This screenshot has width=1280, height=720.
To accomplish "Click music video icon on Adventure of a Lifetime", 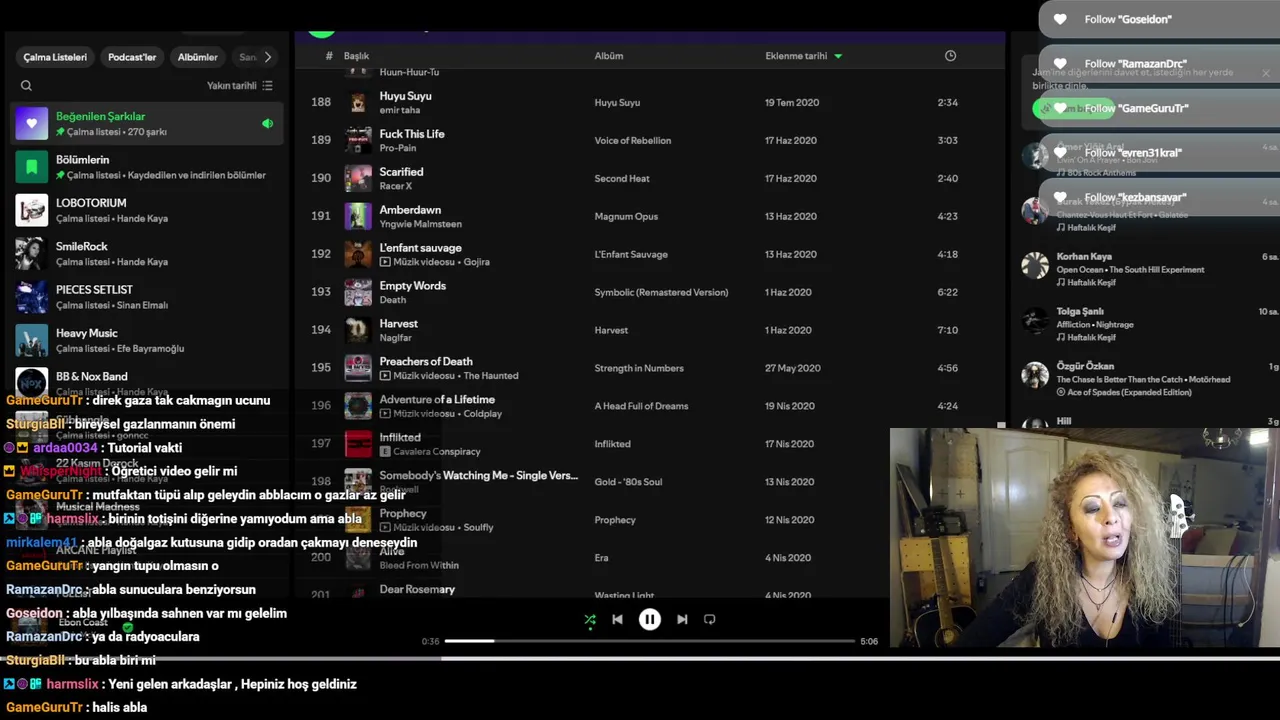I will (385, 414).
